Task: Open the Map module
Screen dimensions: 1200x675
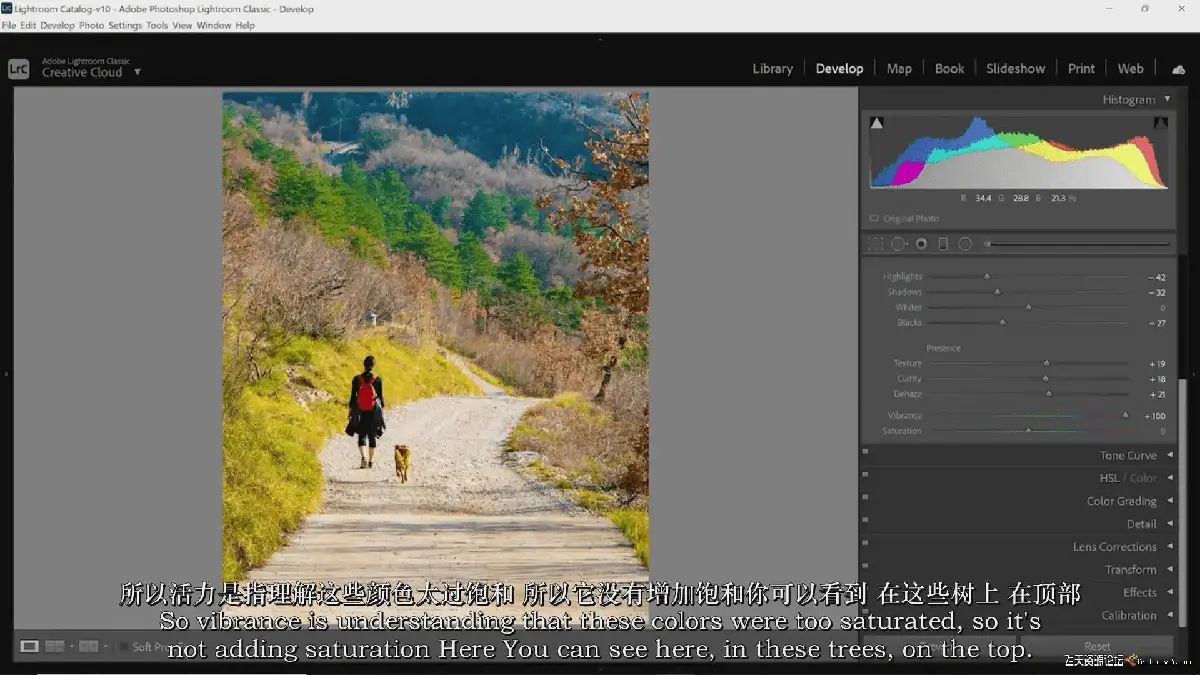Action: pyautogui.click(x=899, y=69)
